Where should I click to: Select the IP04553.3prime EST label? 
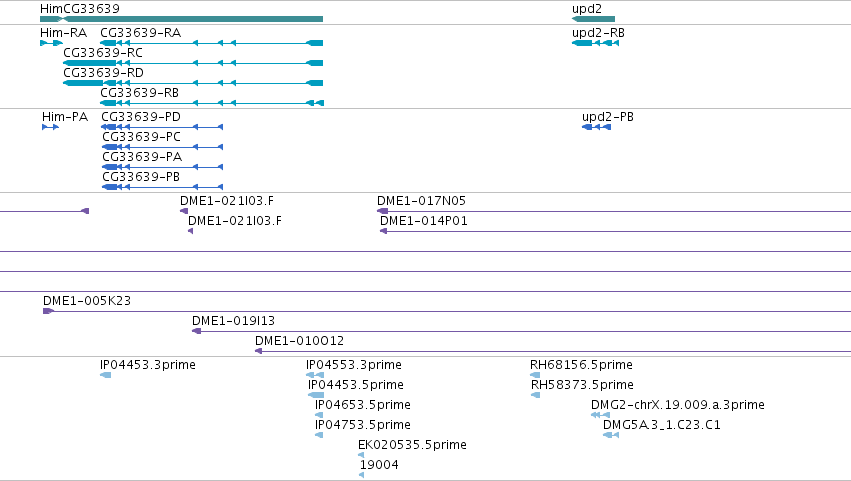[354, 365]
